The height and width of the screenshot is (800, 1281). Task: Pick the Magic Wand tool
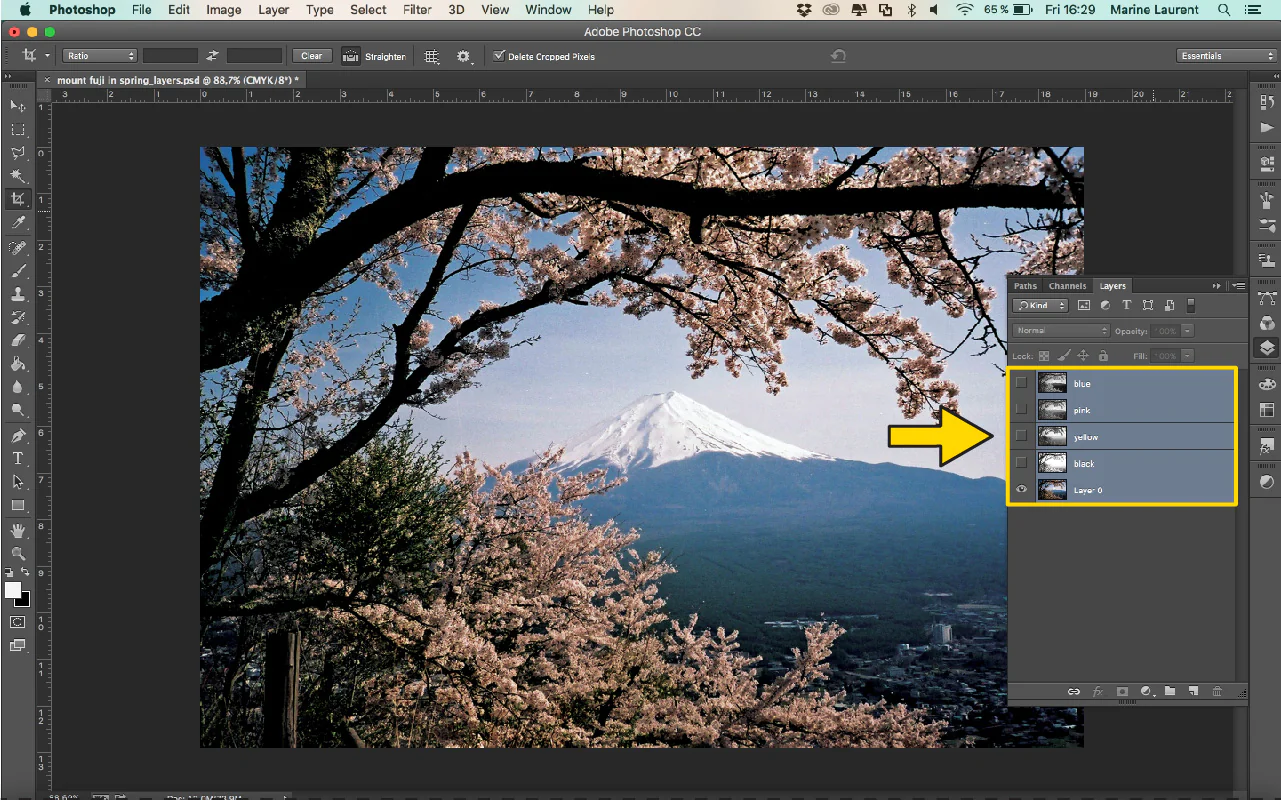click(x=18, y=176)
